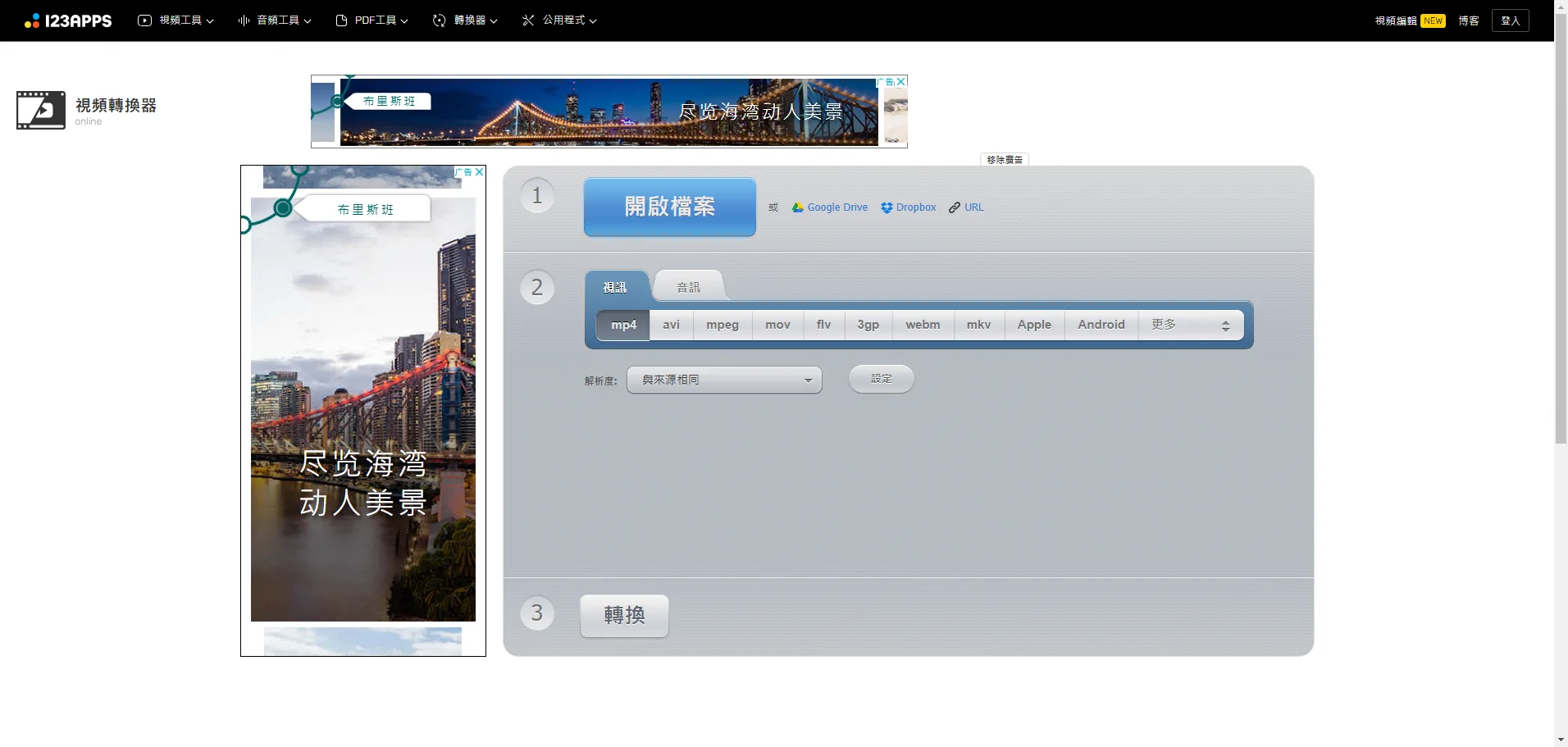
Task: Choose the webm format option
Action: pyautogui.click(x=923, y=325)
